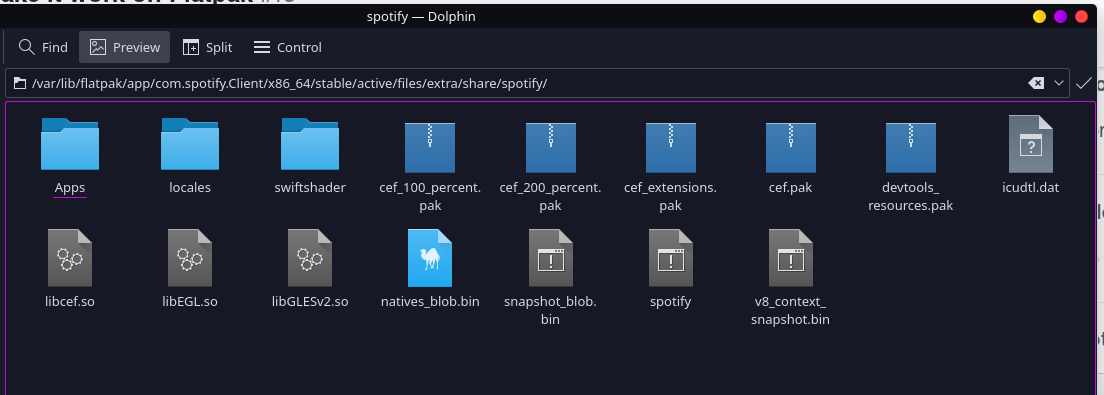Expand the location bar history dropdown
Image resolution: width=1104 pixels, height=395 pixels.
pos(1058,83)
